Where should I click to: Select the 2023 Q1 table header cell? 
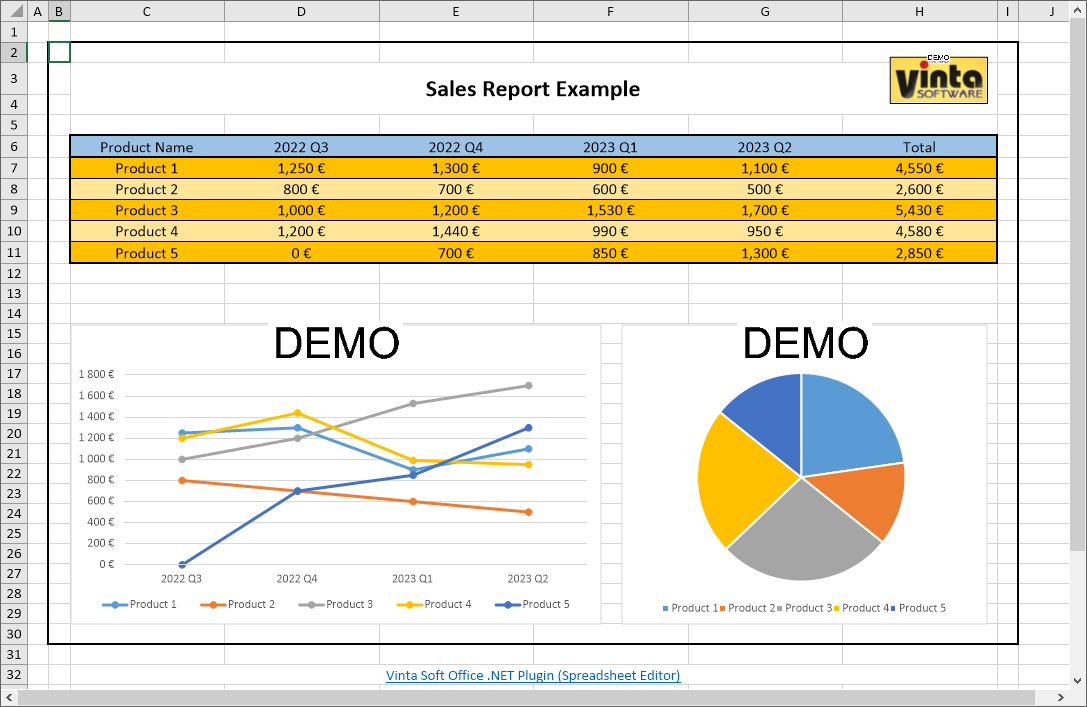pos(610,147)
